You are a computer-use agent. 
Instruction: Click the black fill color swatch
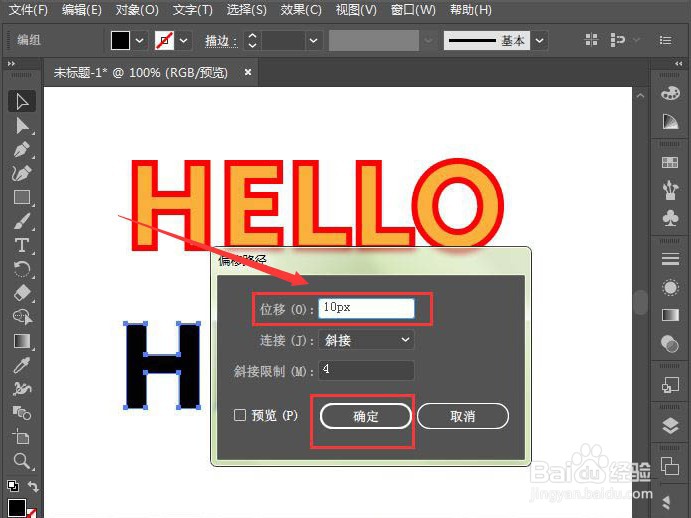(x=120, y=41)
